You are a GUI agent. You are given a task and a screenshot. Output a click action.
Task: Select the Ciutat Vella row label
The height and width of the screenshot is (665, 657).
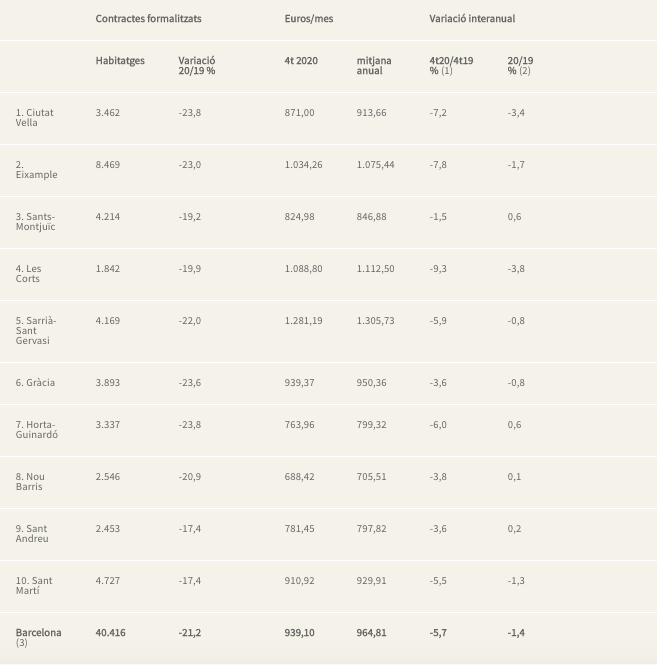35,118
